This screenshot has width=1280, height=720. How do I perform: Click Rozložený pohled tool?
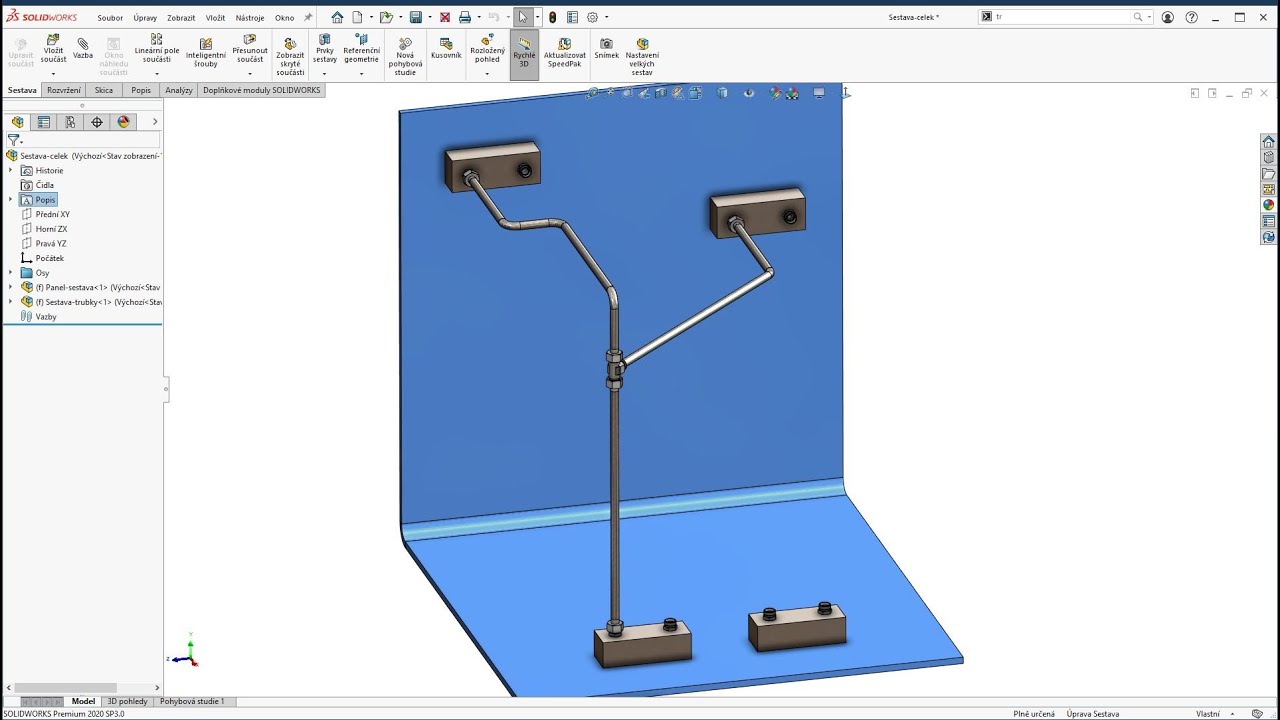tap(487, 50)
